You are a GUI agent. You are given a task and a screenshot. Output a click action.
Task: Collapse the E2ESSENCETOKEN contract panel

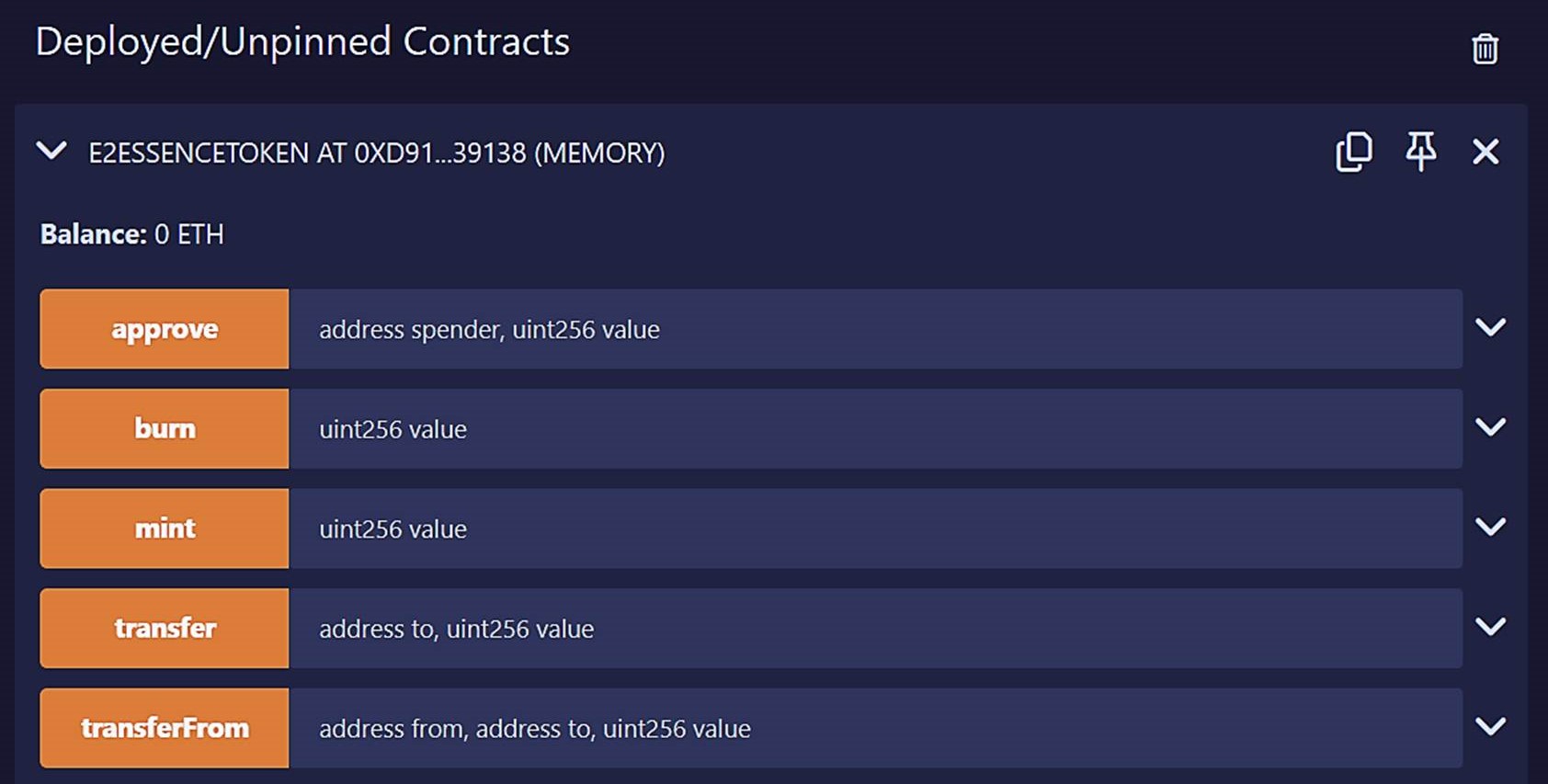point(51,152)
